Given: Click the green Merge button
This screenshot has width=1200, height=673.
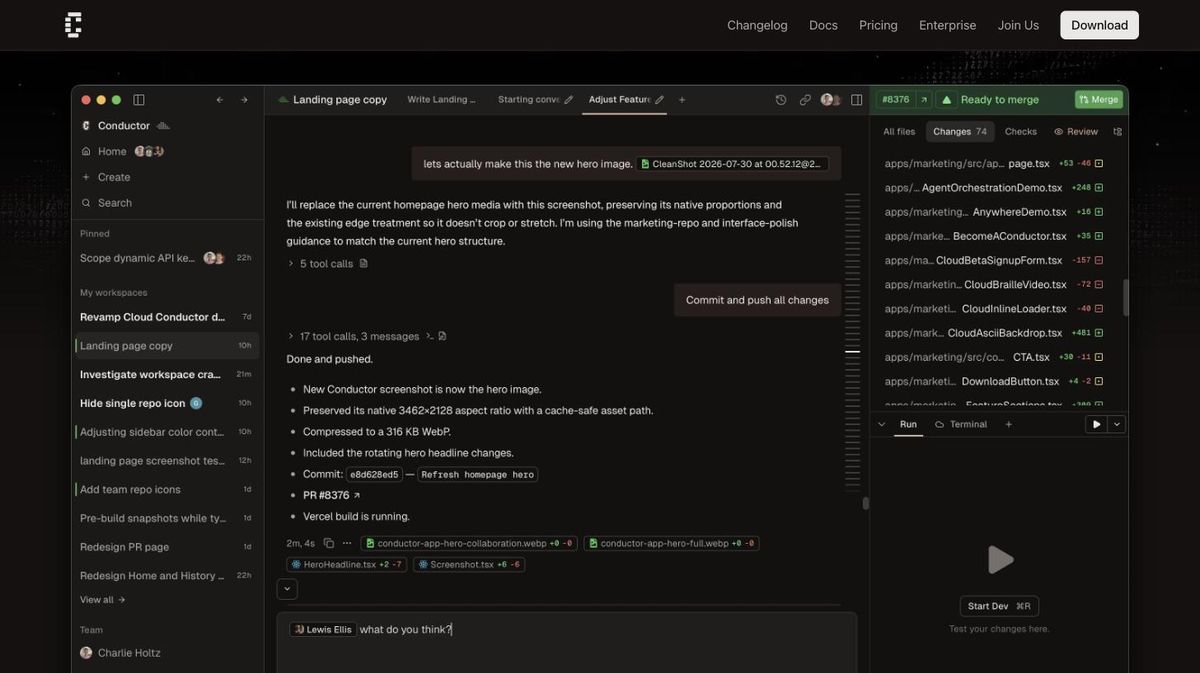Looking at the screenshot, I should 1099,100.
